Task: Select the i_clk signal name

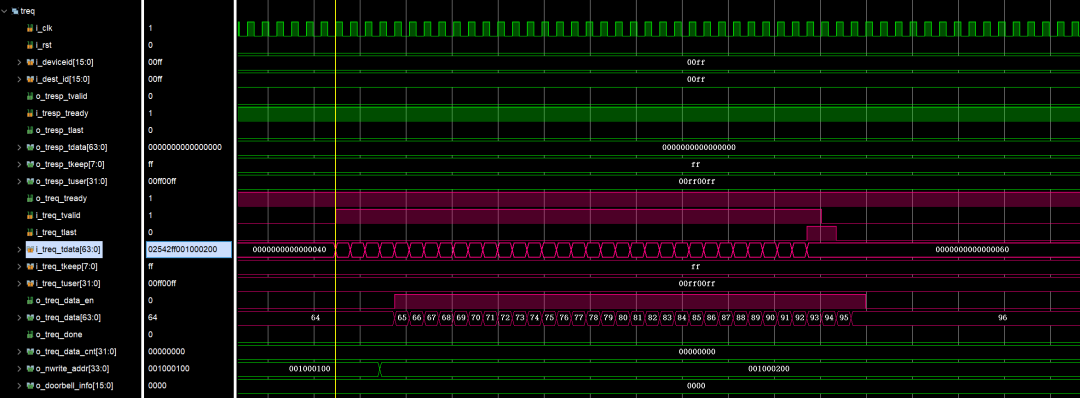Action: pyautogui.click(x=43, y=28)
